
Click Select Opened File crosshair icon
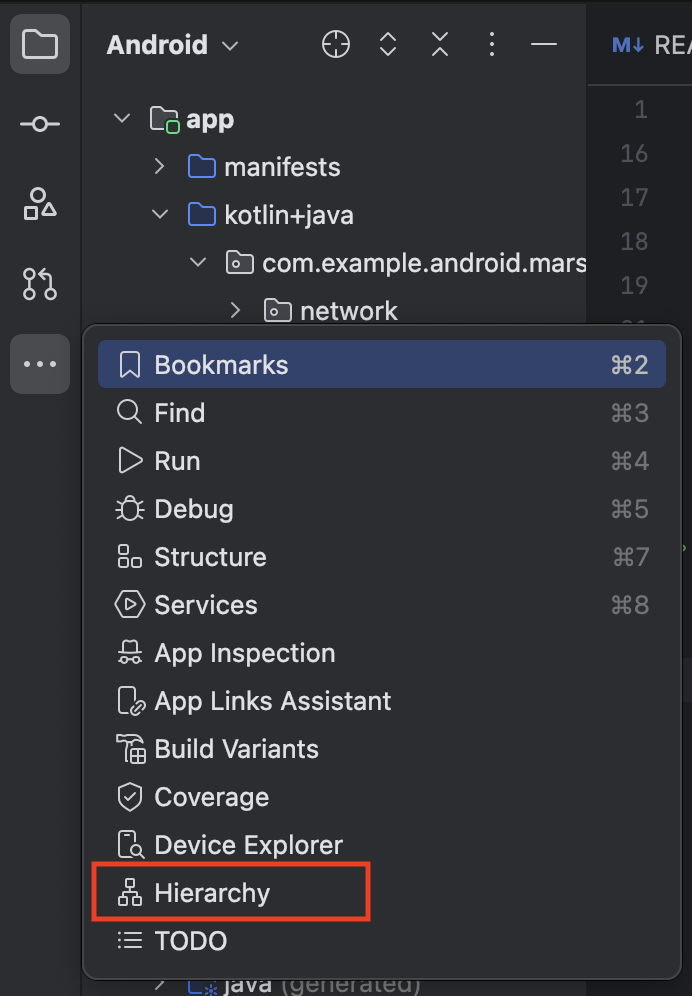336,45
